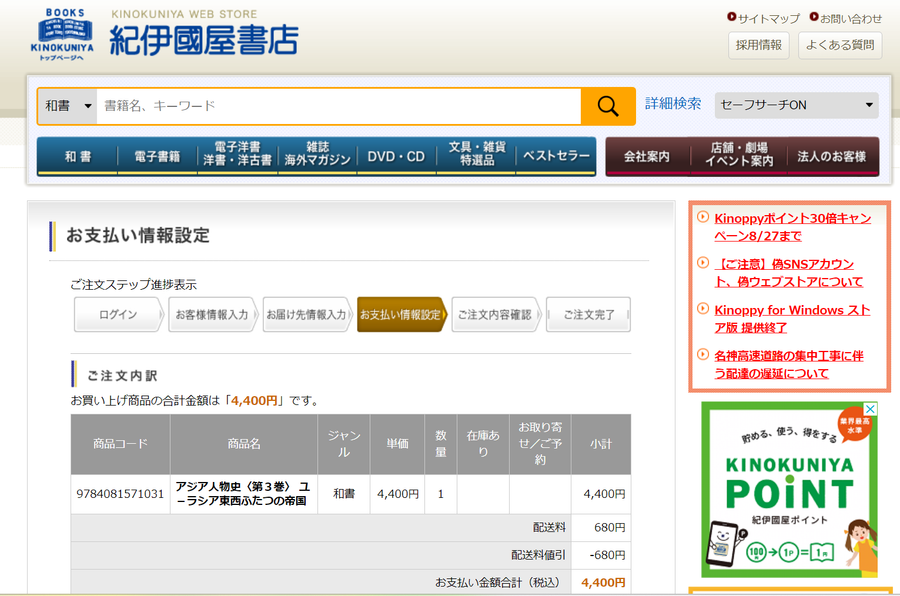900x596 pixels.
Task: Select the 文具・雑貨 特選品 tab
Action: click(x=477, y=154)
